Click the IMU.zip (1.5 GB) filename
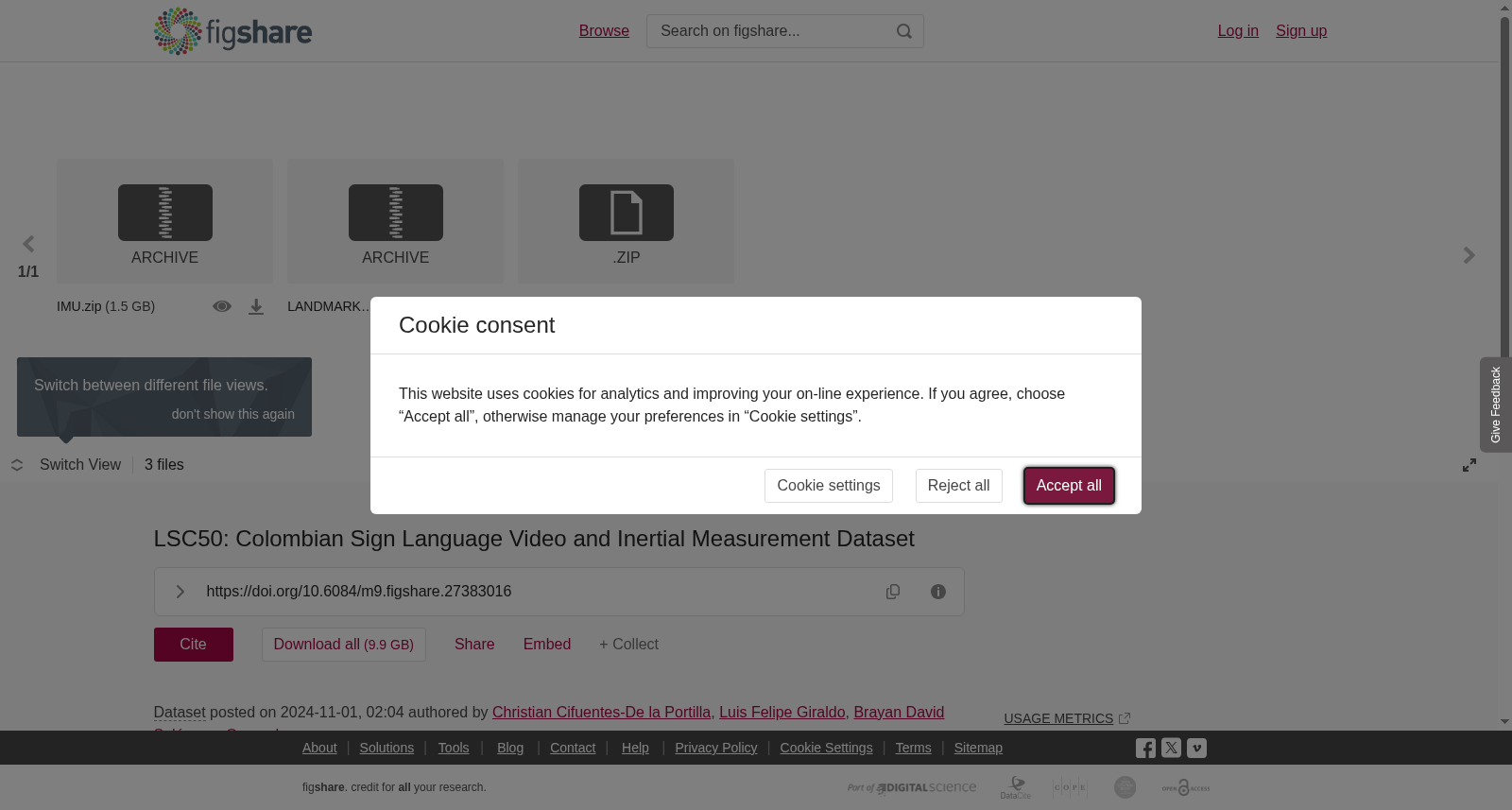 coord(106,306)
